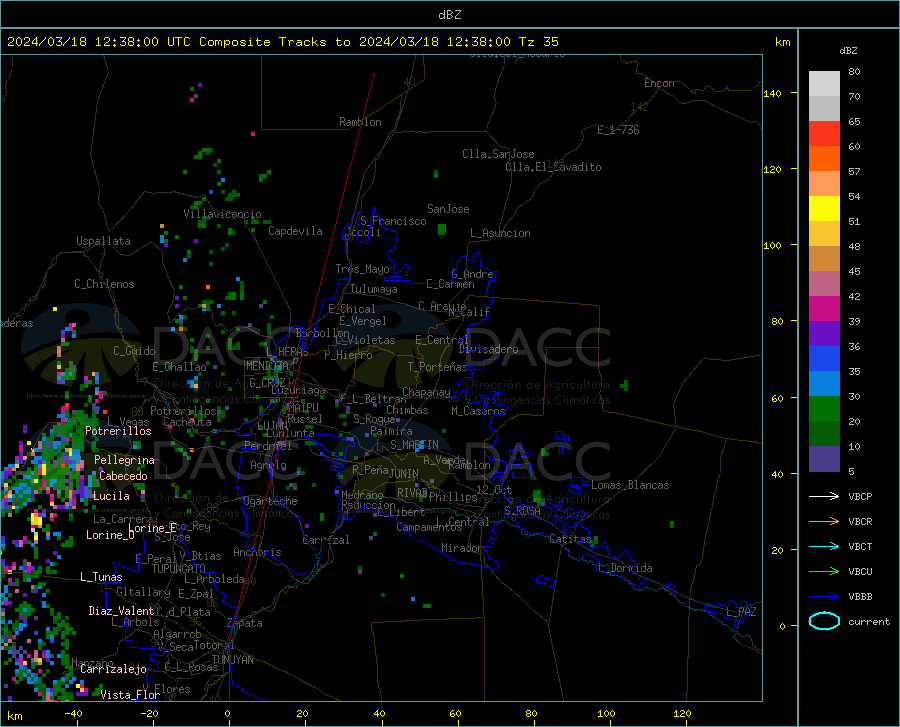Image resolution: width=900 pixels, height=727 pixels.
Task: Click the Lorine_O pink label
Action: pyautogui.click(x=110, y=535)
